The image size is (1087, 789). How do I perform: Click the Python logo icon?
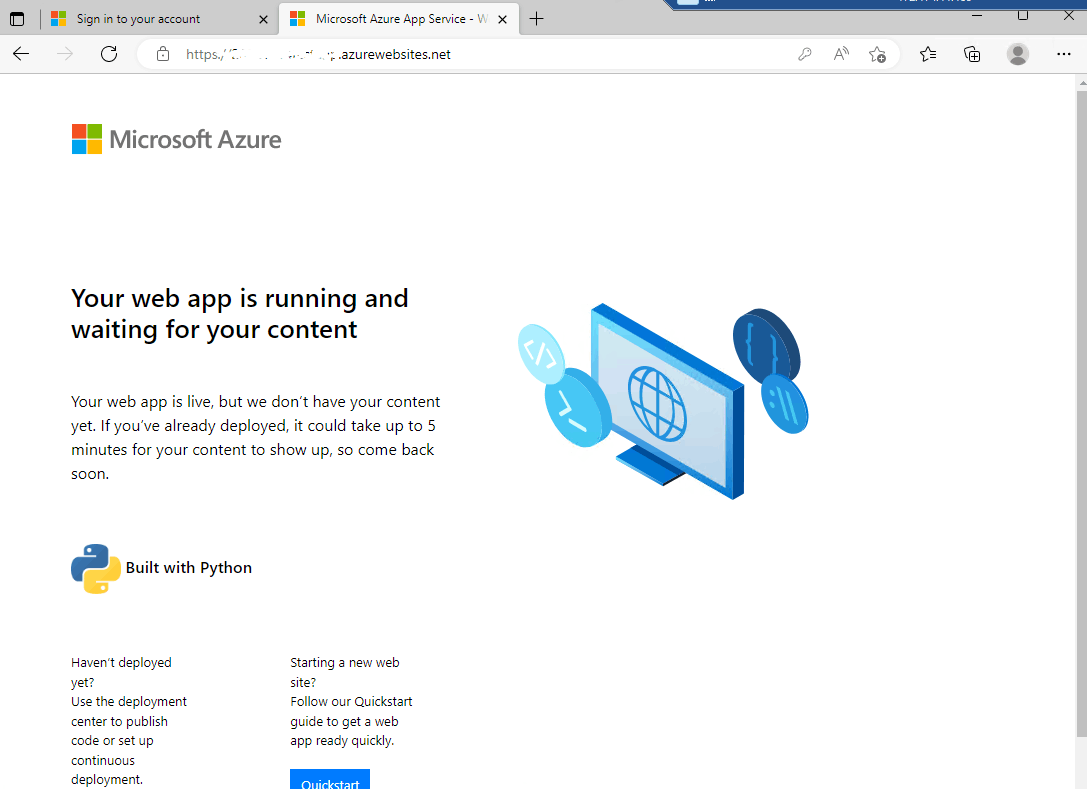tap(96, 569)
